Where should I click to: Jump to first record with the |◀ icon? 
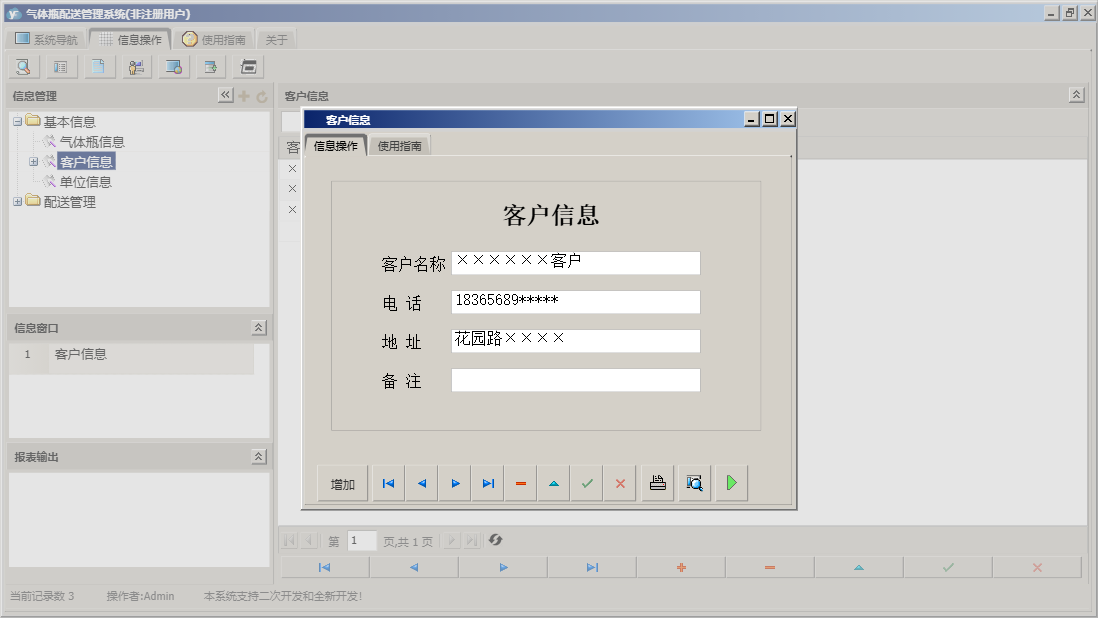[x=388, y=483]
